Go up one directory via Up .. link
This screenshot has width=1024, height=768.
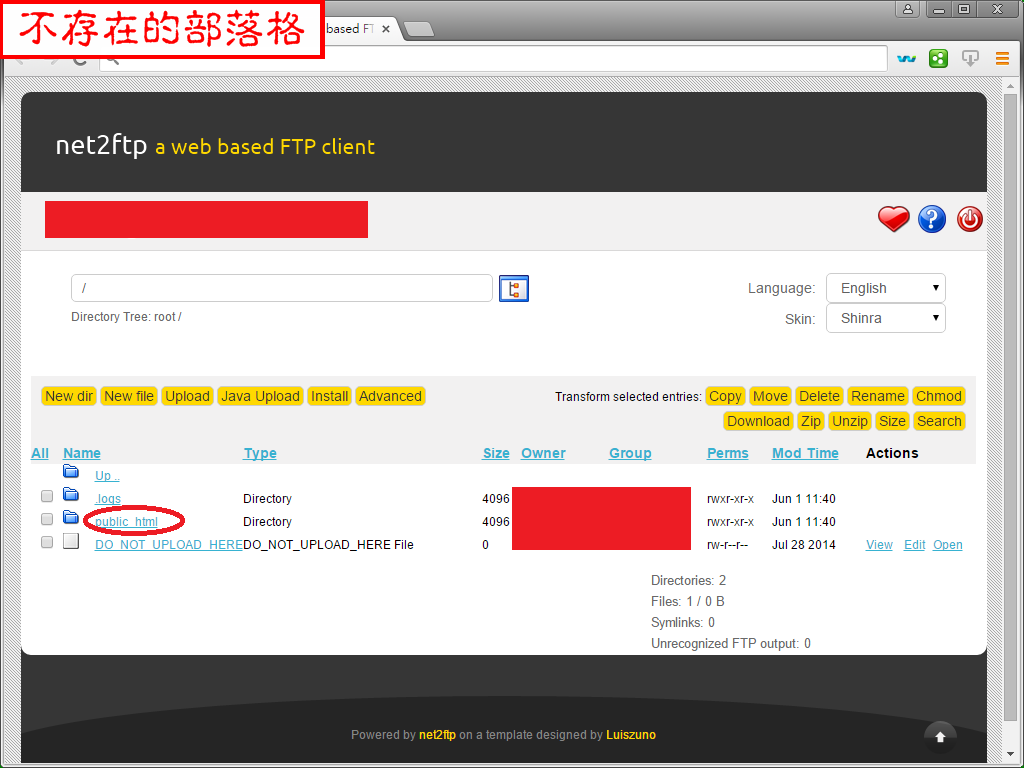(x=107, y=475)
